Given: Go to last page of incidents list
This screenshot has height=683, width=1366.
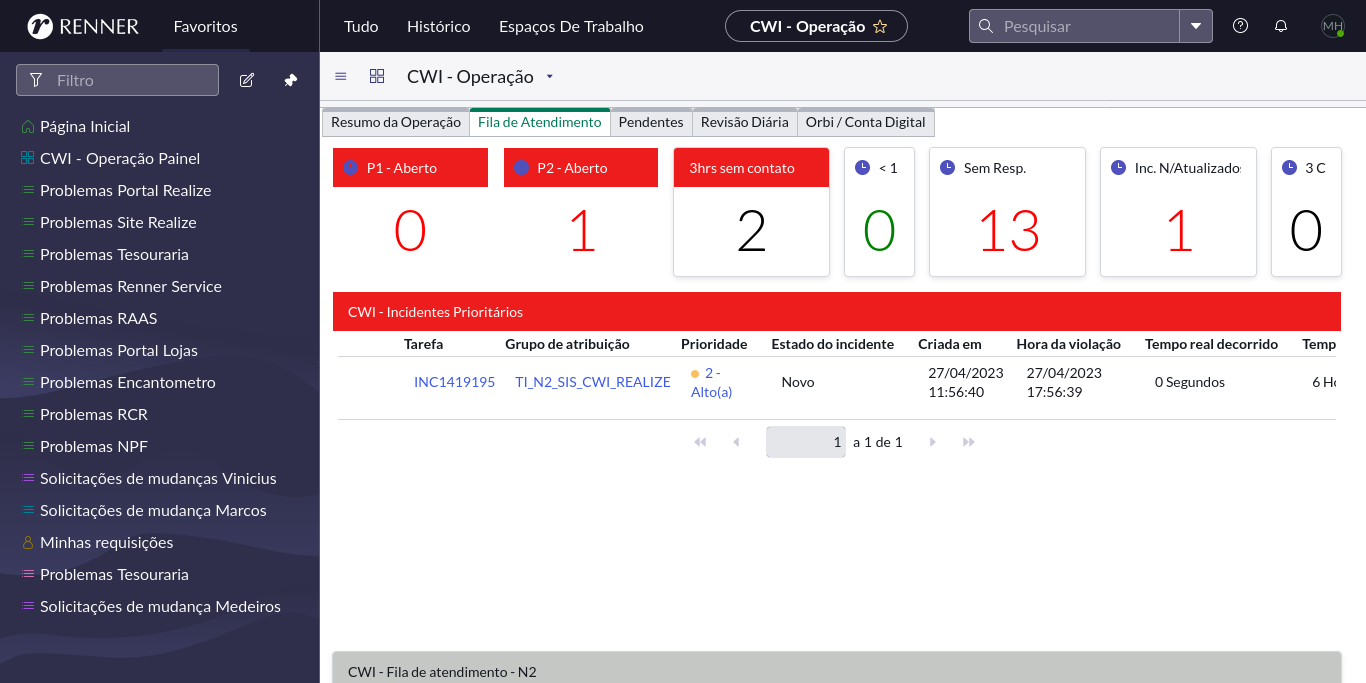Looking at the screenshot, I should [968, 442].
